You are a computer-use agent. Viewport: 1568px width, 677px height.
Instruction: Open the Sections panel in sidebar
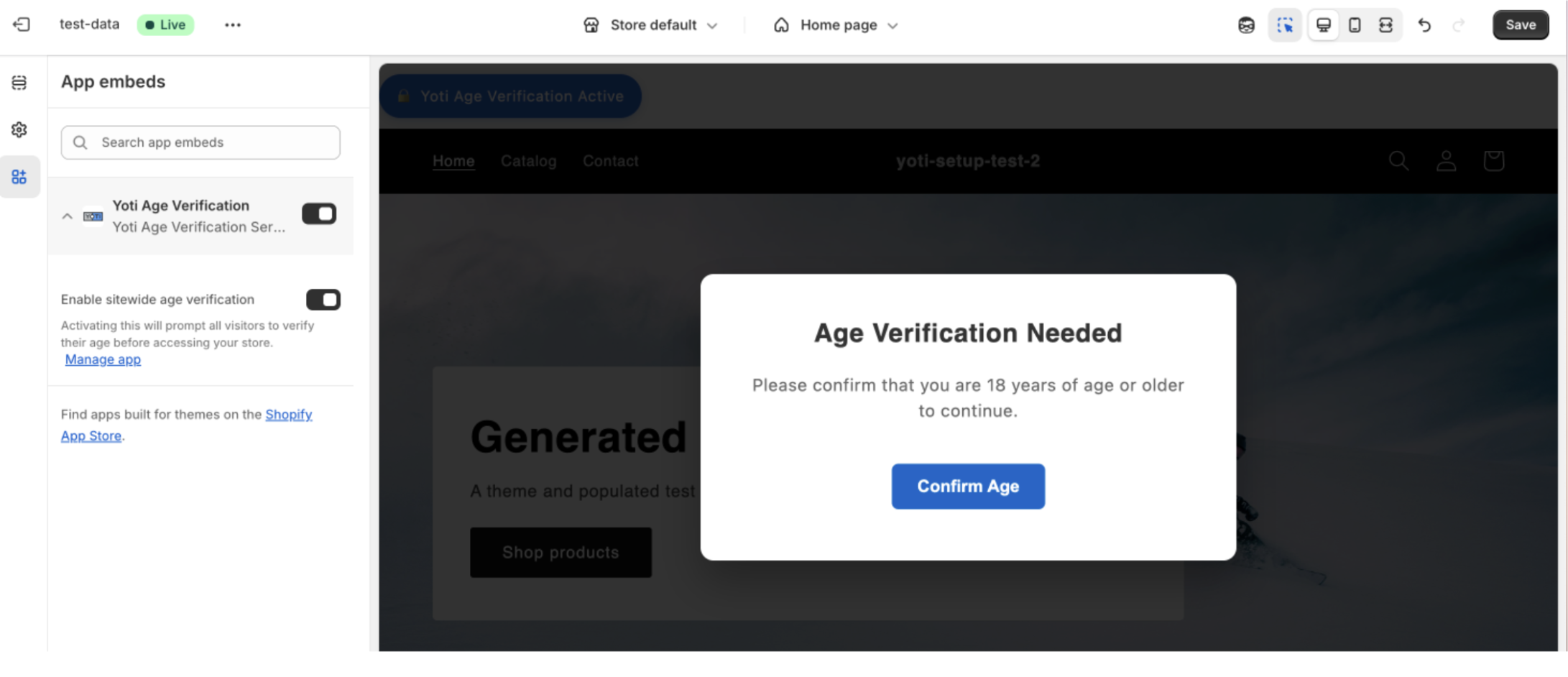click(19, 83)
